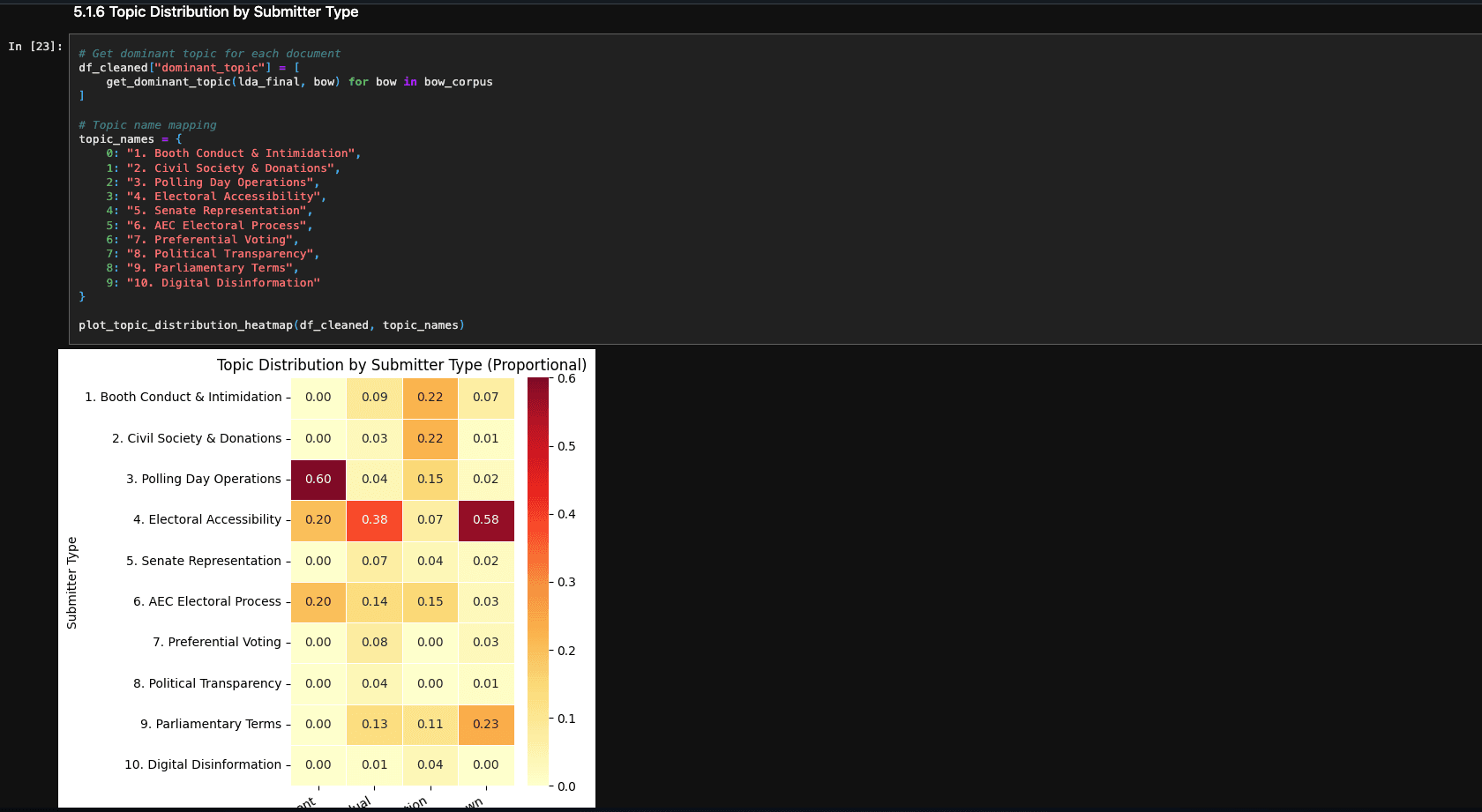Click the 0.22 cell in Civil Society & Donations row
Screen dimensions: 1482x812
pyautogui.click(x=430, y=438)
